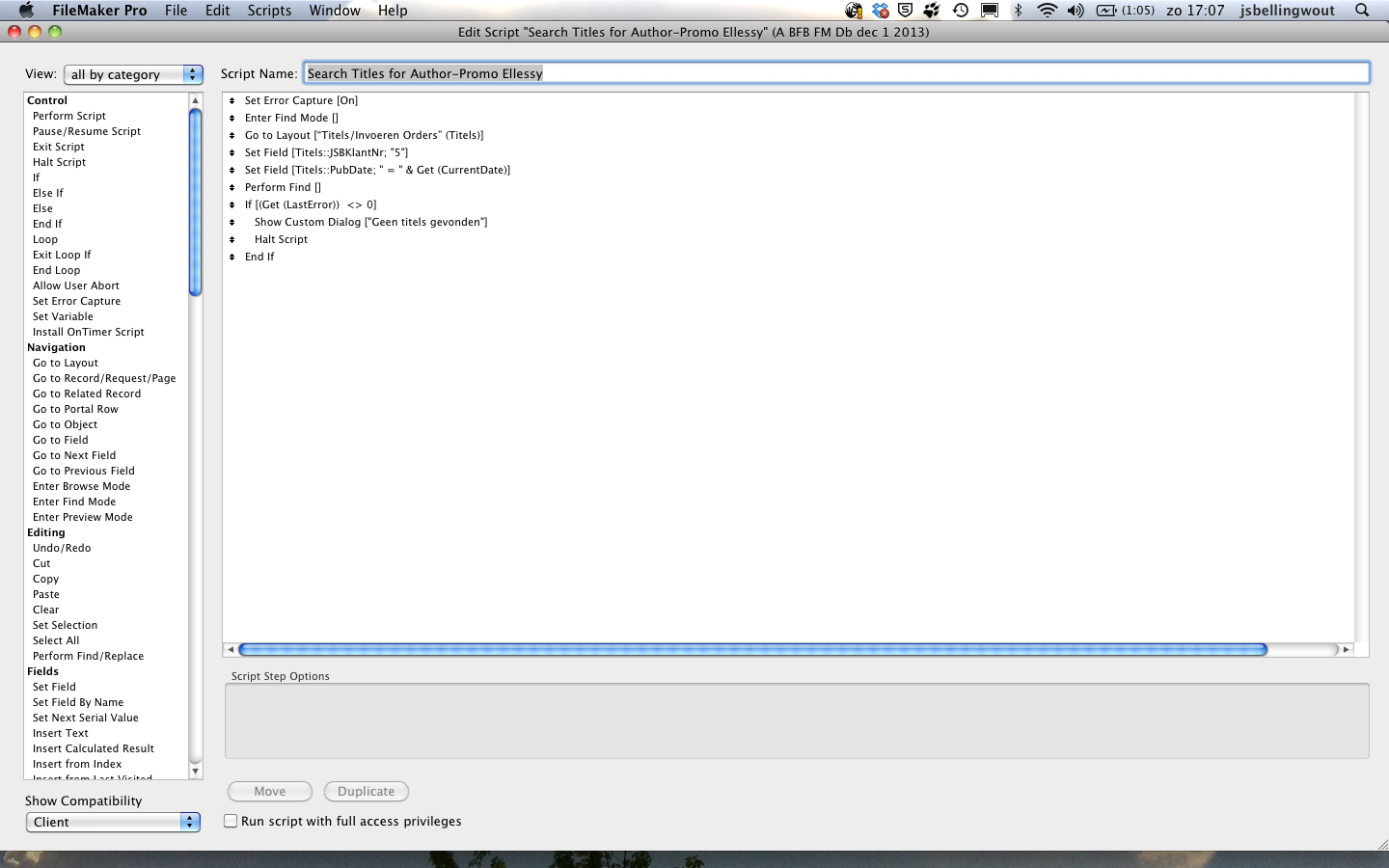Select Go to Related Record step
The width and height of the screenshot is (1389, 868).
[87, 393]
